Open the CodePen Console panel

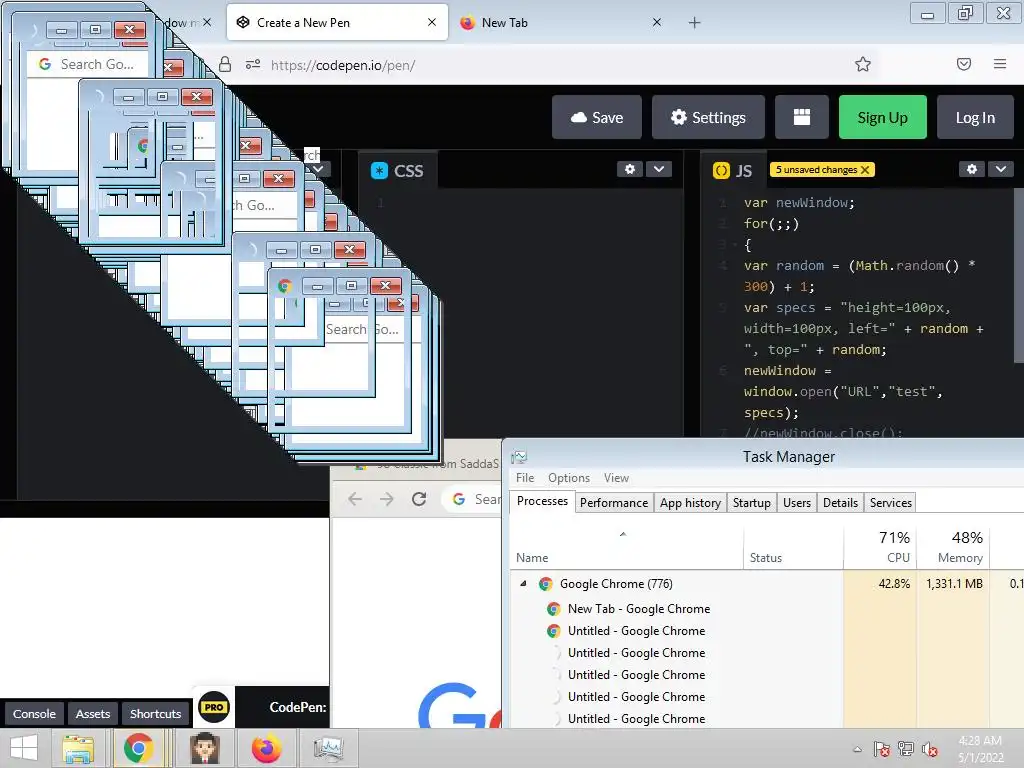pos(34,714)
